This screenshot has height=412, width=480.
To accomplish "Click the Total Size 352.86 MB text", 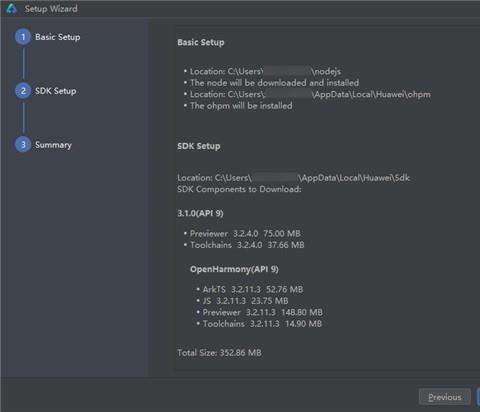I will click(219, 353).
